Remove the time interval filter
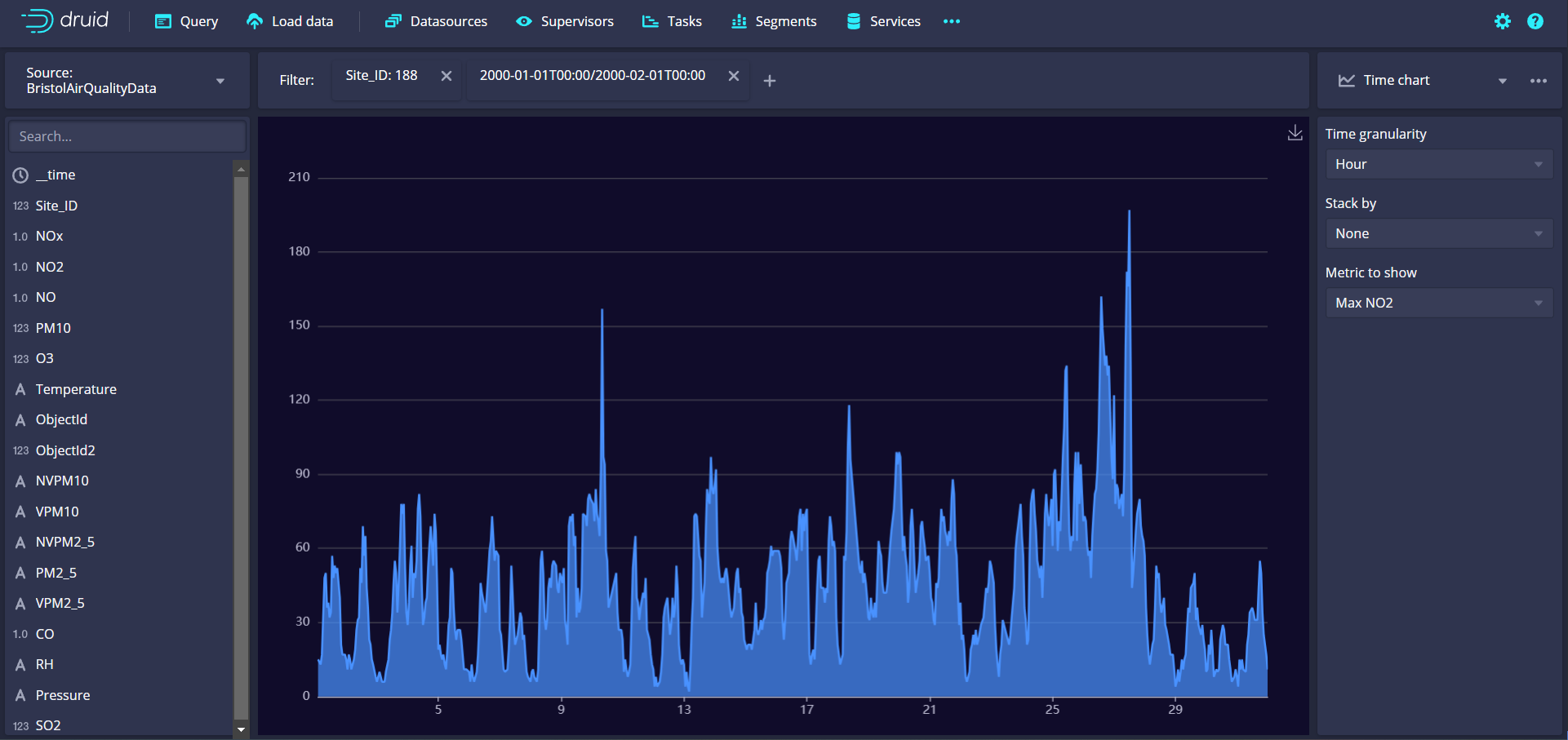The width and height of the screenshot is (1568, 740). [734, 76]
